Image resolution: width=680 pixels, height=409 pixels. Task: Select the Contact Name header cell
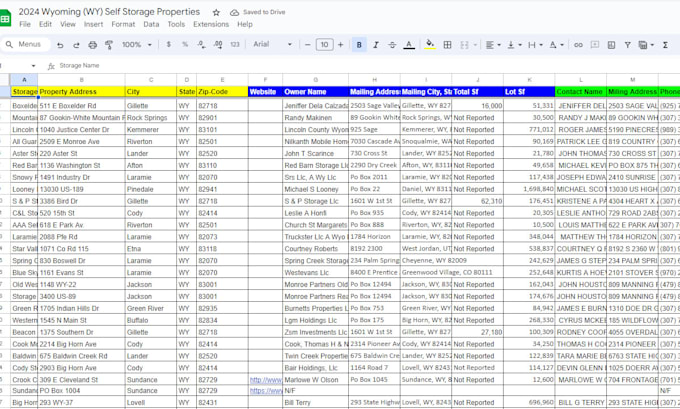click(581, 92)
